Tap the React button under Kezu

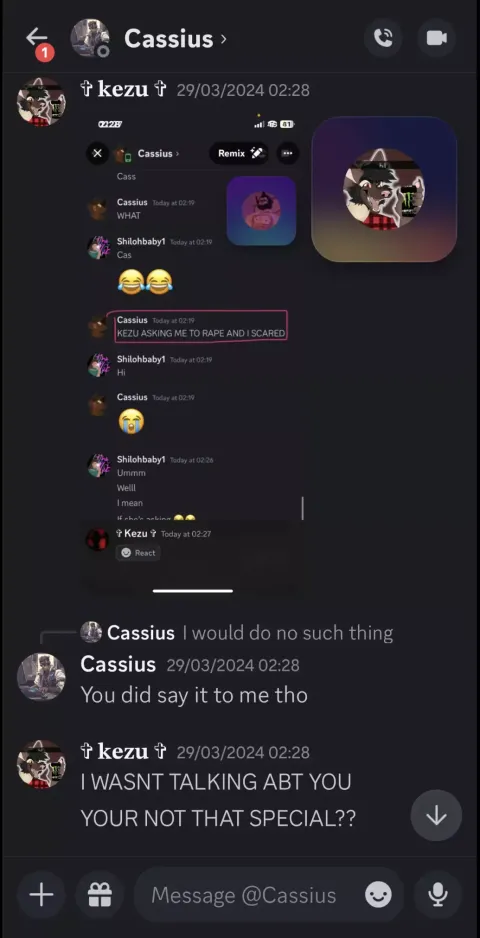138,553
